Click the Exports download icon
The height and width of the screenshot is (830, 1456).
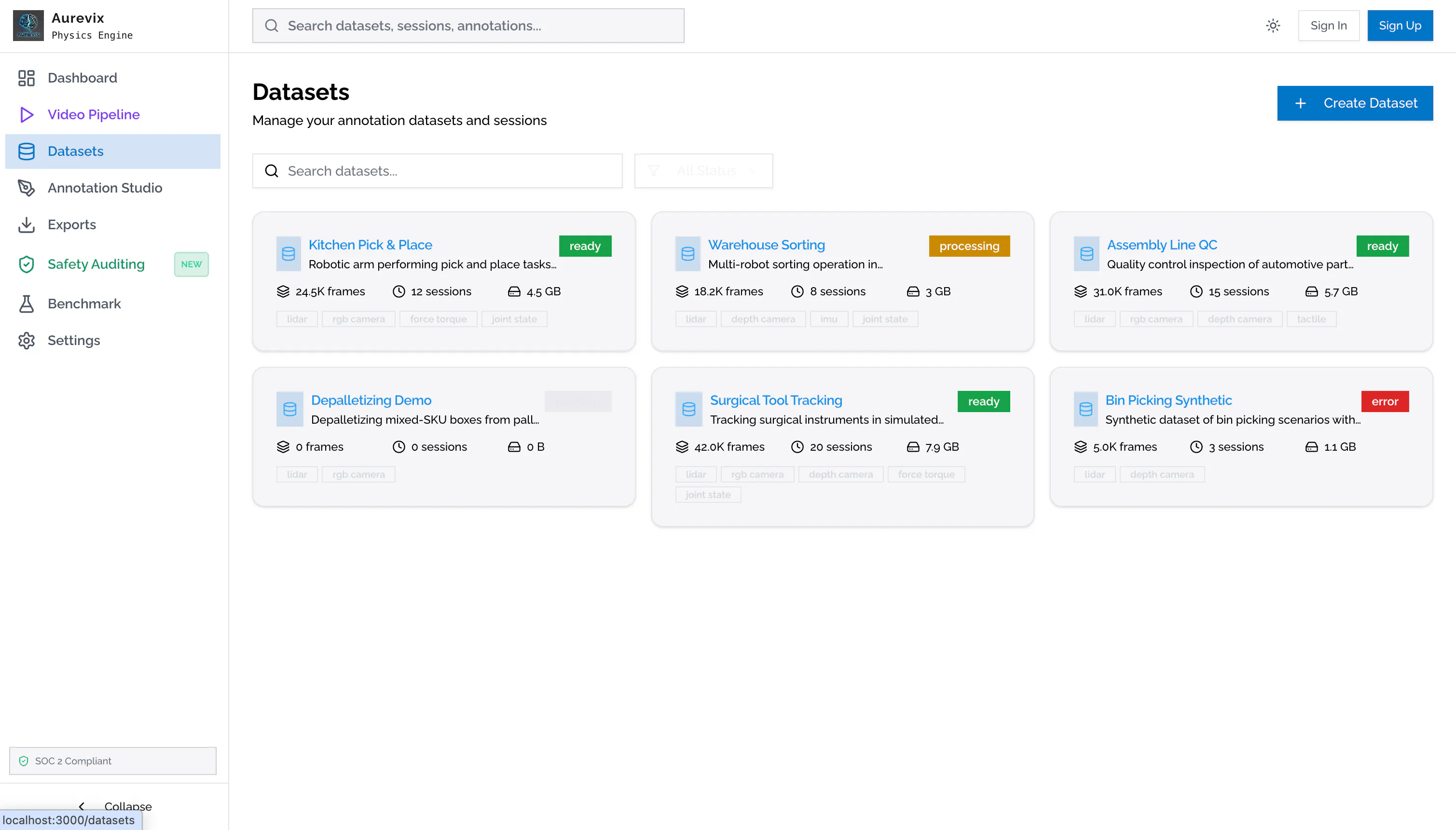(x=26, y=224)
